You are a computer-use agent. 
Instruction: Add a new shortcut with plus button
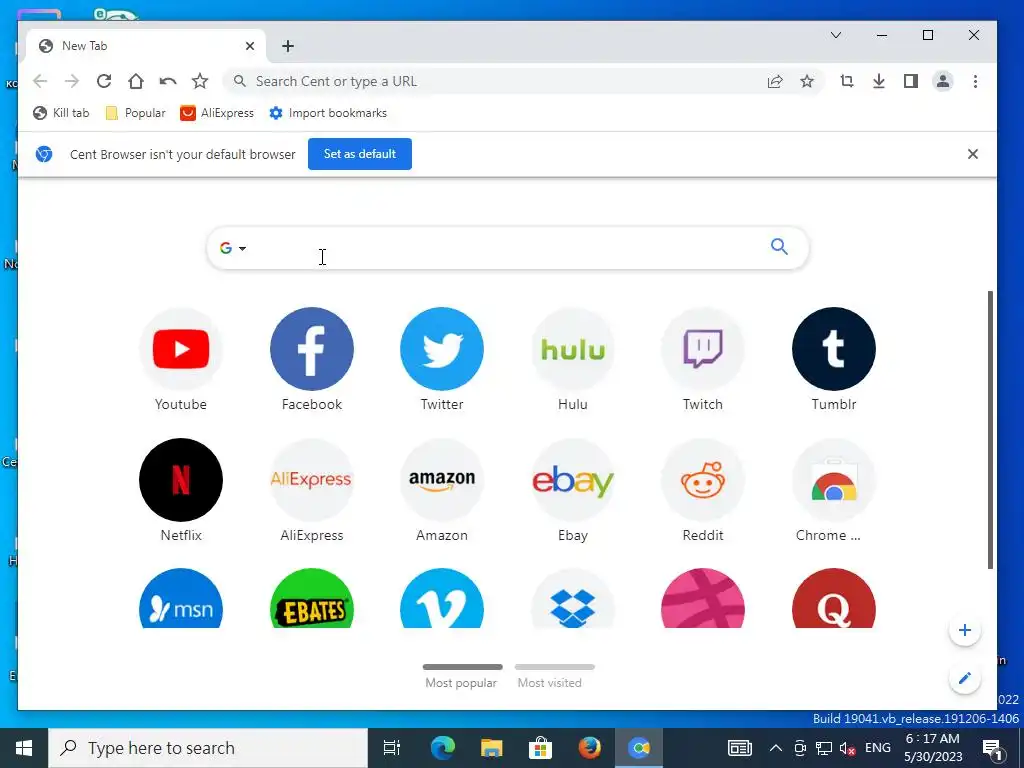point(965,630)
